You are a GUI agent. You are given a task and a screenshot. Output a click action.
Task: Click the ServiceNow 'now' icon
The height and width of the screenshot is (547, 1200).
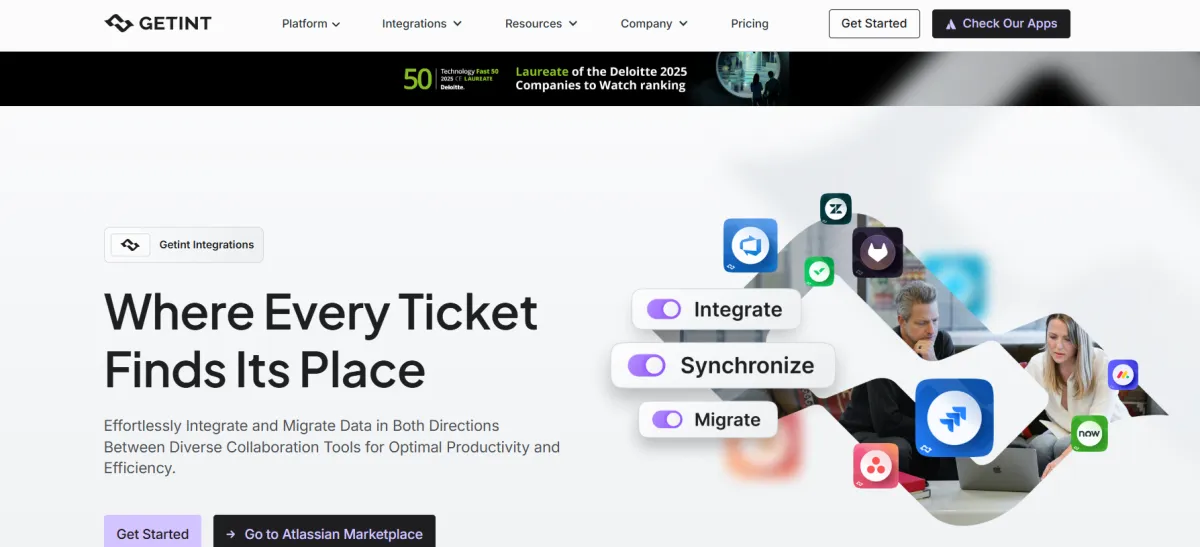[1089, 433]
